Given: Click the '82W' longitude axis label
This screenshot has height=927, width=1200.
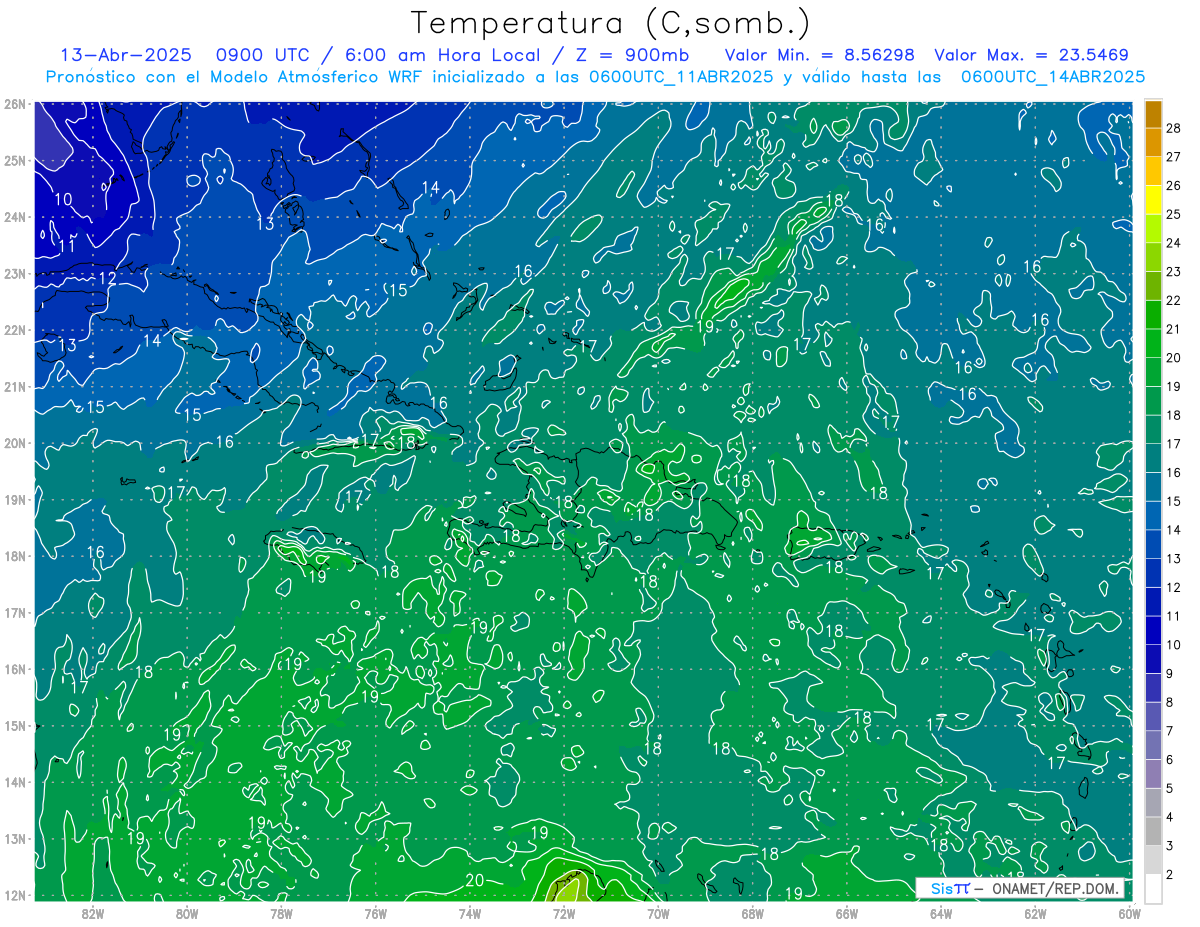Looking at the screenshot, I should point(93,913).
